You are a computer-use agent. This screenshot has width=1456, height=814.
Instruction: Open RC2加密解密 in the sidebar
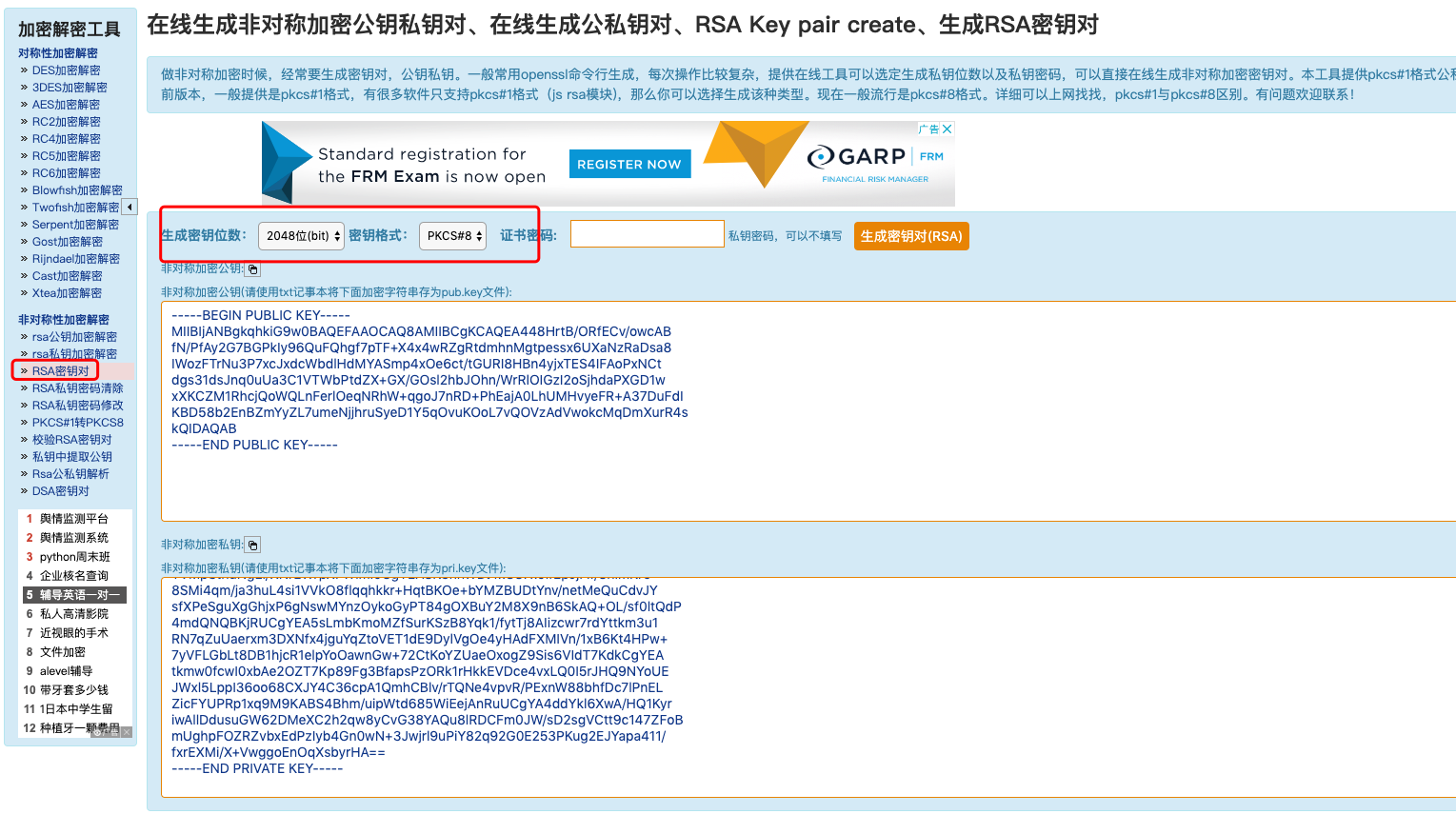pyautogui.click(x=67, y=122)
